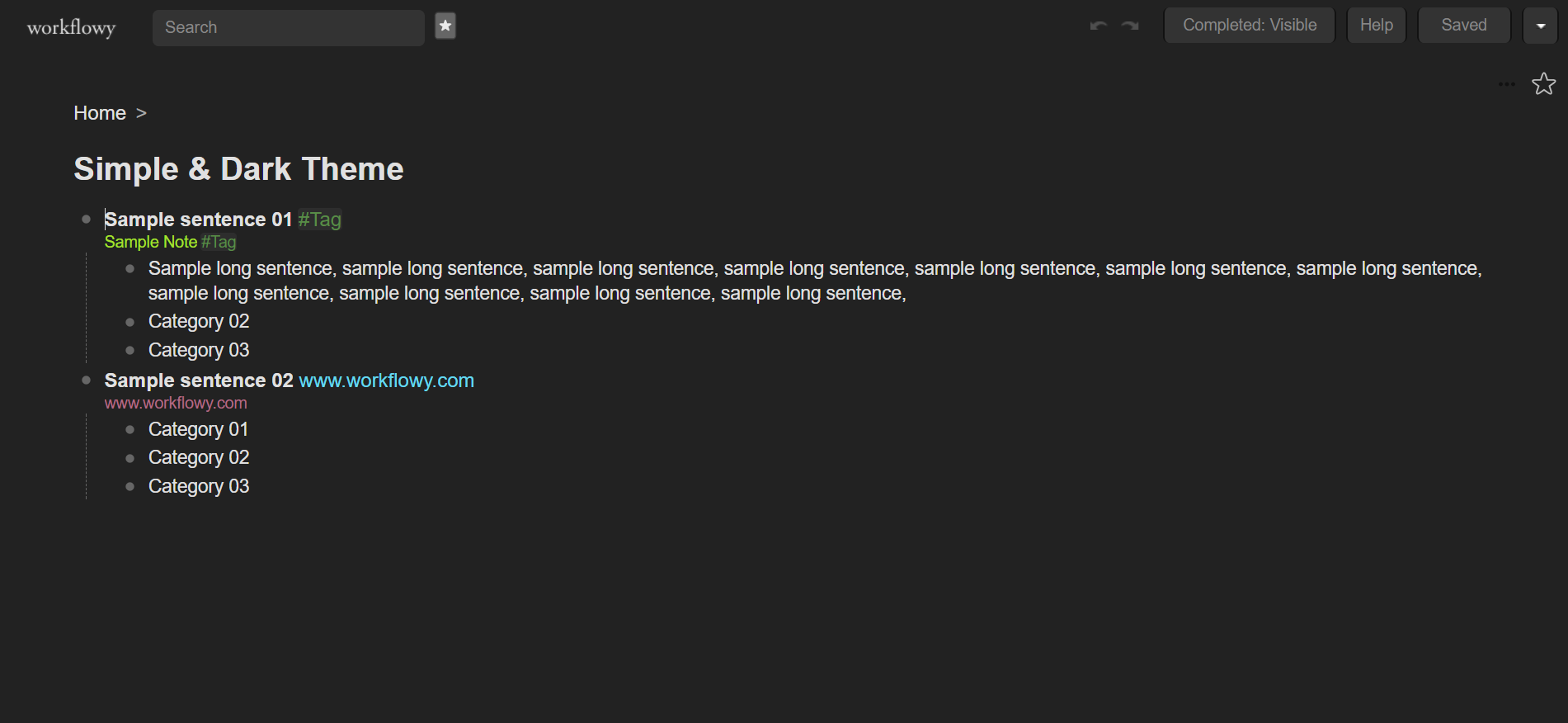The image size is (1568, 723).
Task: Open the blue www.workflowy.com link
Action: click(x=386, y=380)
